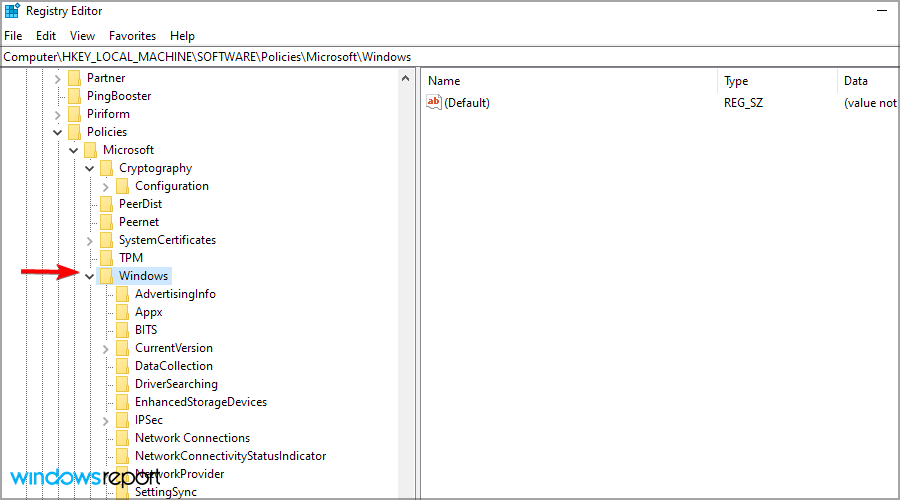Select the Microsoft folder icon
Viewport: 900px width, 500px height.
91,150
